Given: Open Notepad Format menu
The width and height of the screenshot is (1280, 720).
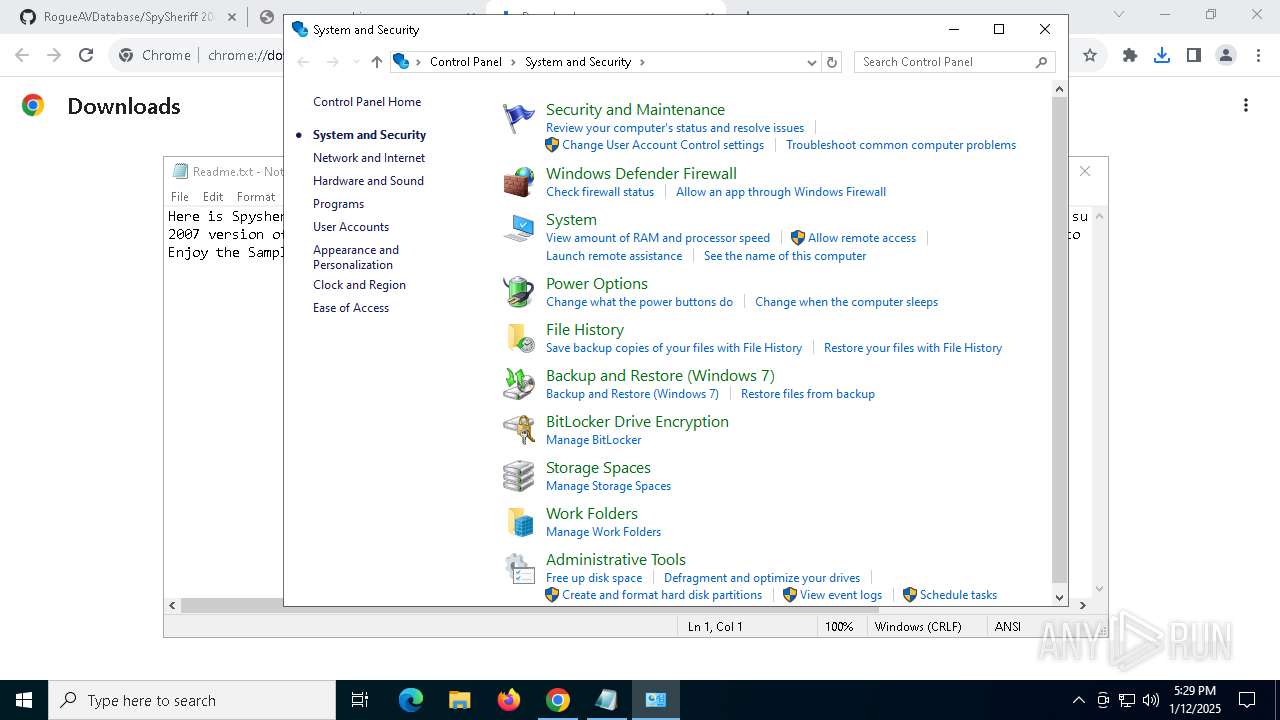Looking at the screenshot, I should [256, 197].
